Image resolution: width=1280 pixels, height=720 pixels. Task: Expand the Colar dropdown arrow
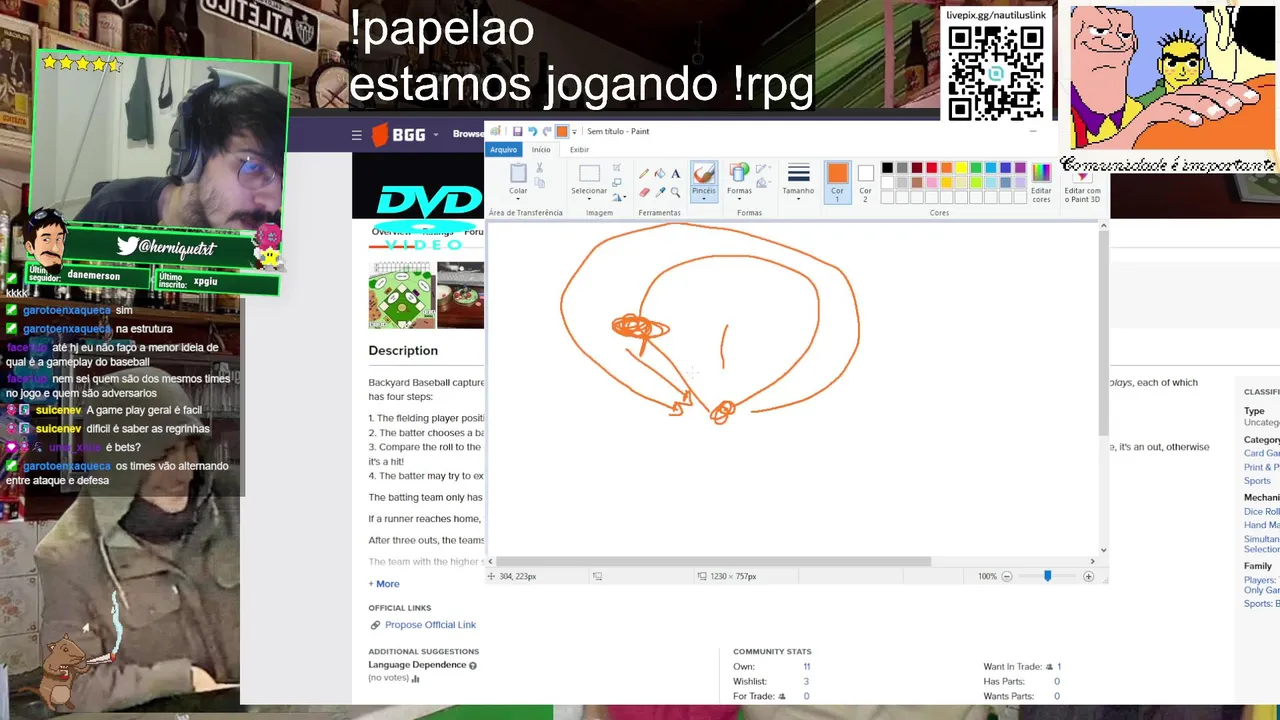(x=518, y=199)
